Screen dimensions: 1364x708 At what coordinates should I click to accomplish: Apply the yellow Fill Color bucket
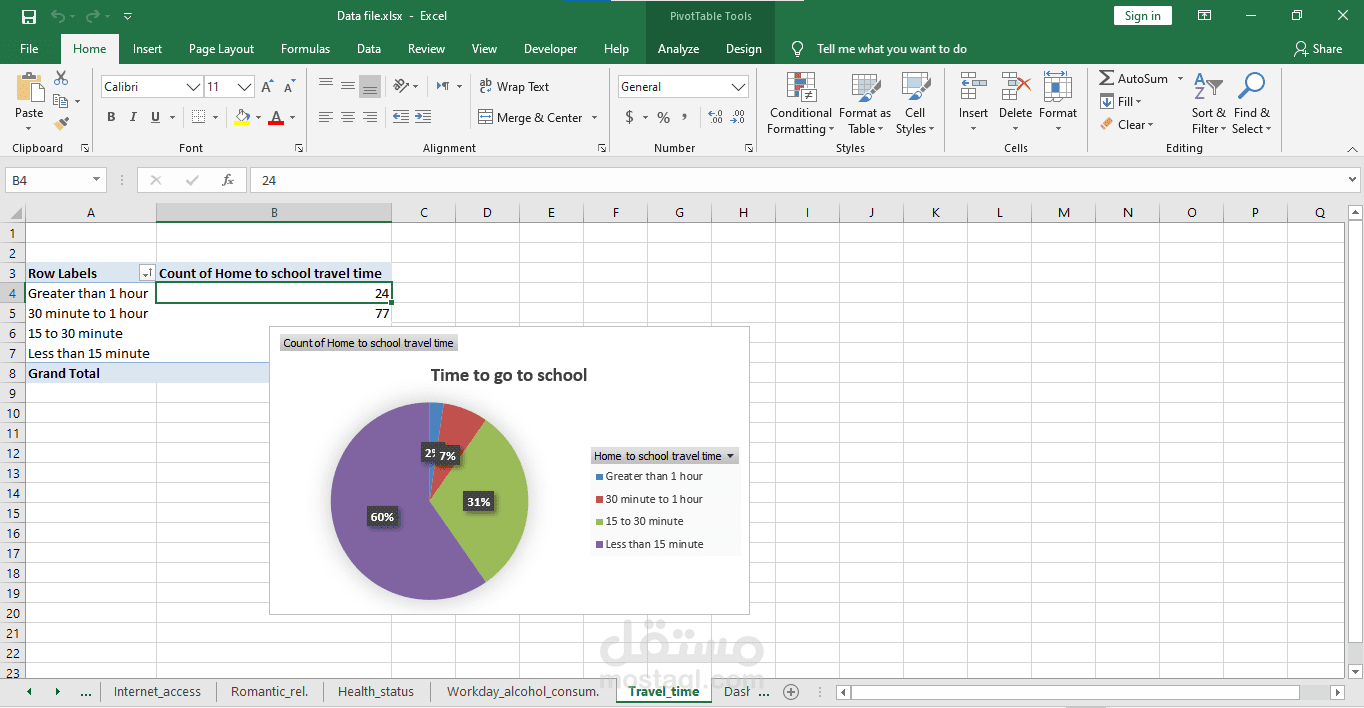pyautogui.click(x=242, y=117)
